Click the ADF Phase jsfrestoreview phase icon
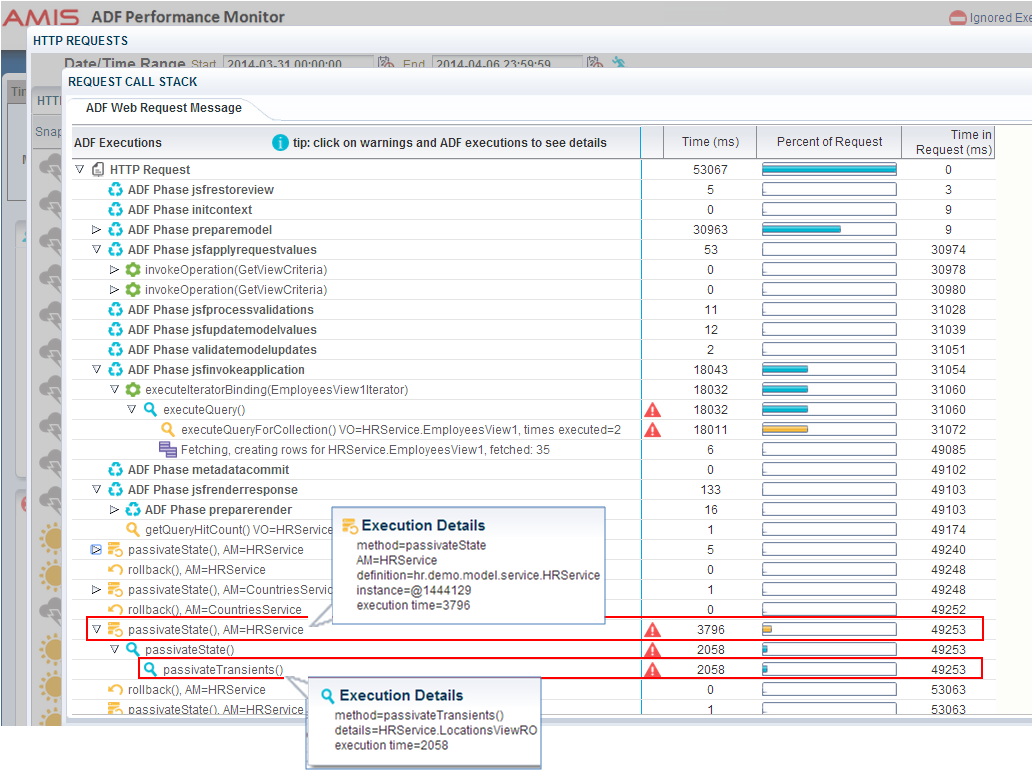 point(114,189)
